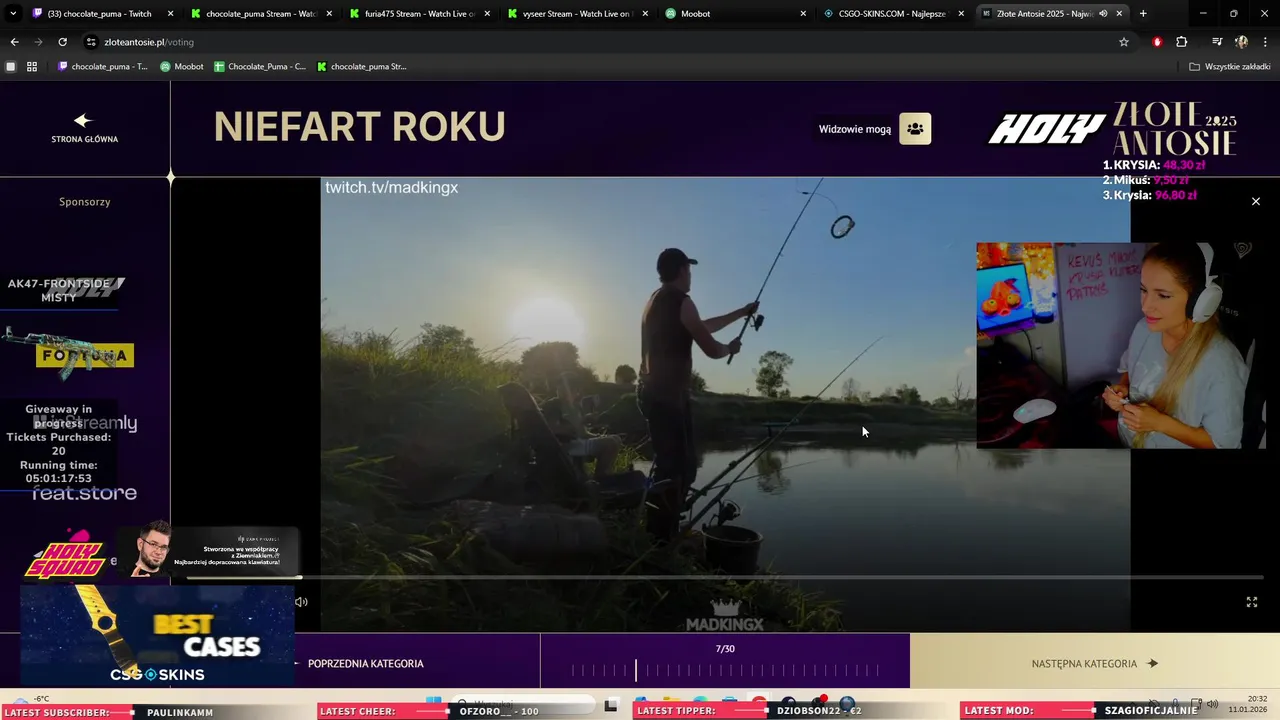Image resolution: width=1280 pixels, height=720 pixels.
Task: Switch to the chocolate_puma Stream tab
Action: (x=260, y=14)
